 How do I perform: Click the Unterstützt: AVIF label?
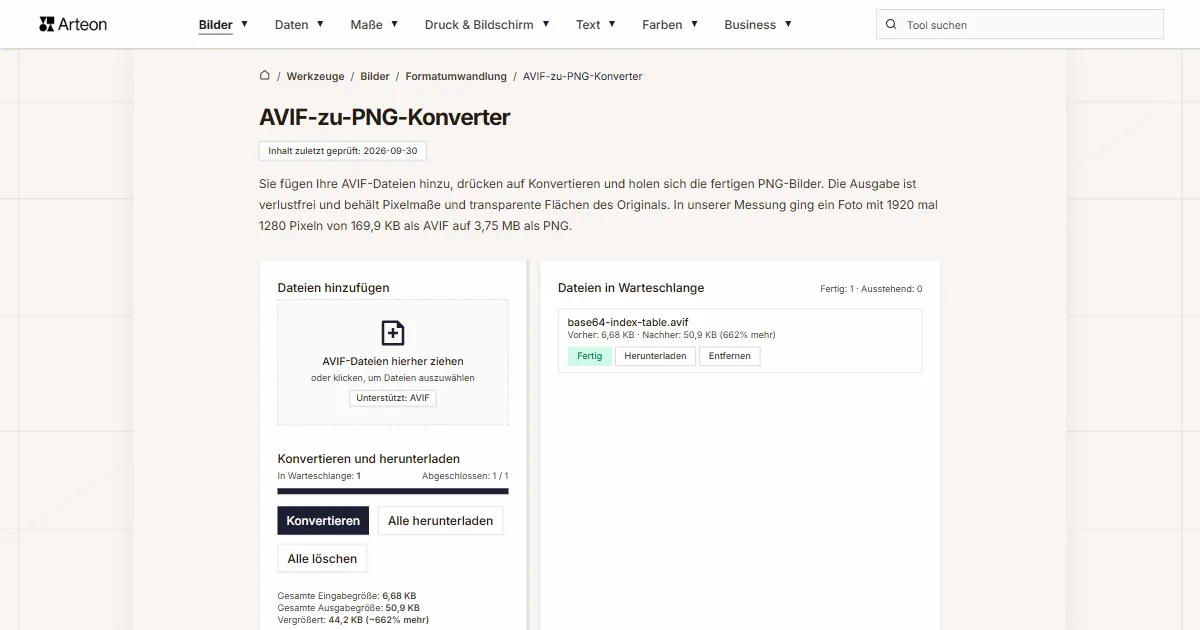point(393,398)
